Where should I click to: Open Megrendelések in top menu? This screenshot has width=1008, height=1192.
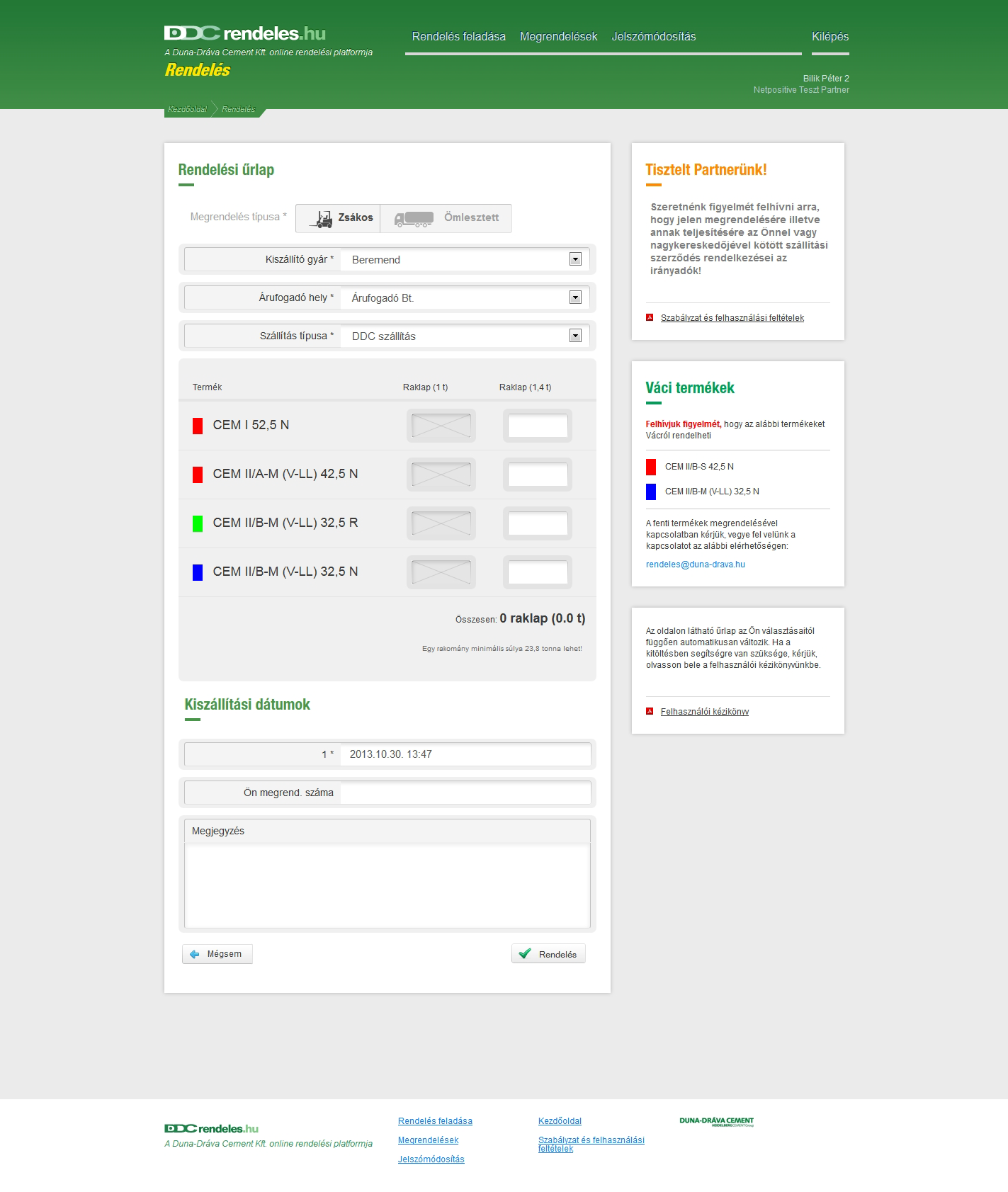pos(559,37)
